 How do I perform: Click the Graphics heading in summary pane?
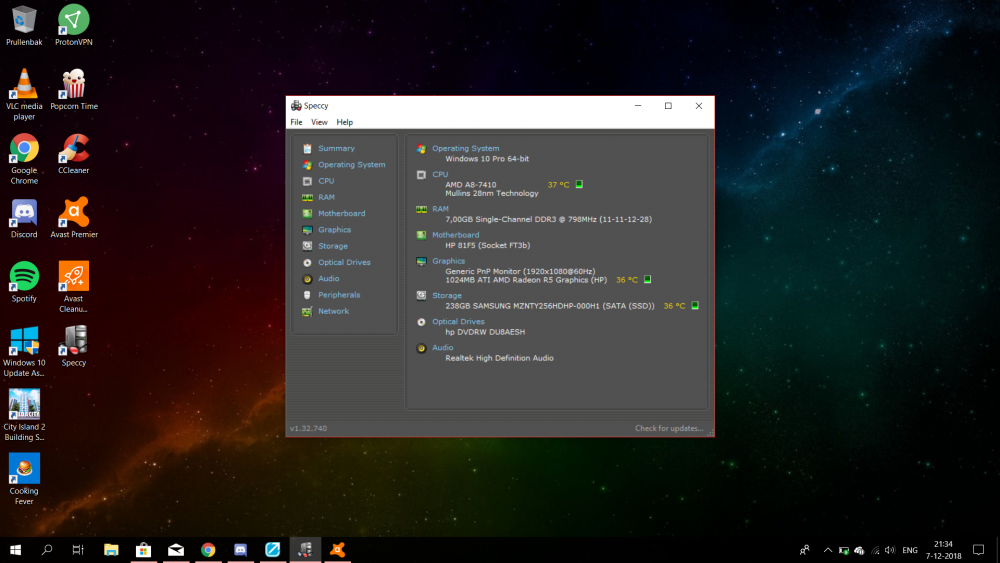coord(448,261)
